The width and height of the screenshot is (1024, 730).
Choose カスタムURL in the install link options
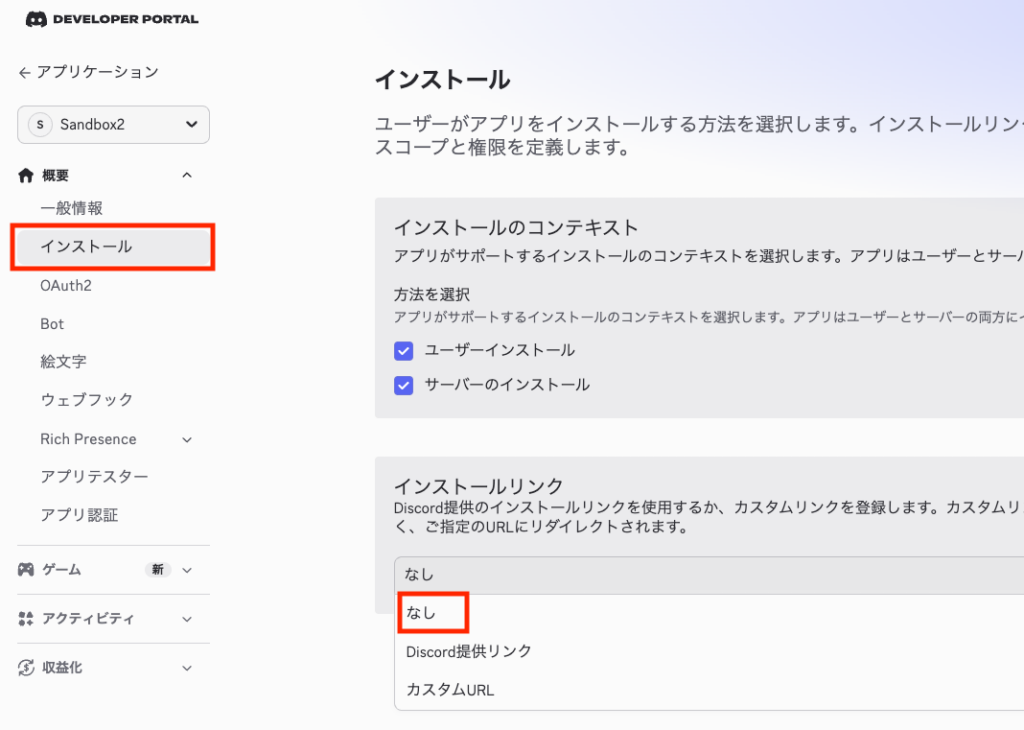point(450,690)
